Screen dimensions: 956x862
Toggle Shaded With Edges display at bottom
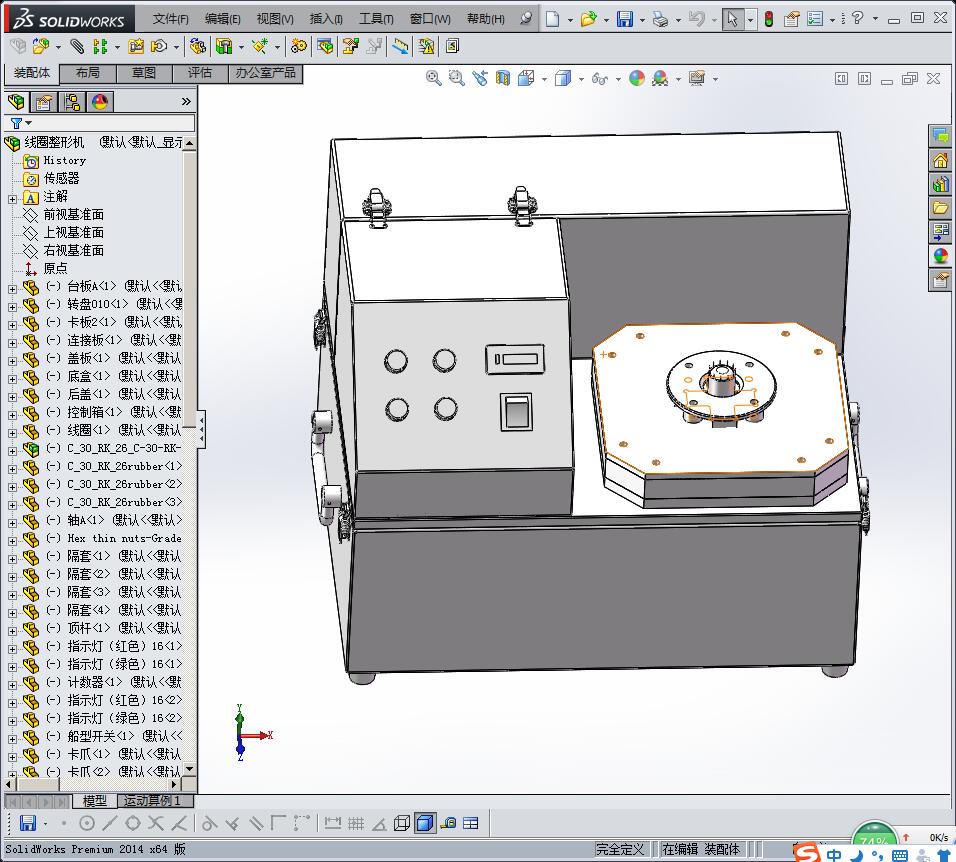click(x=425, y=824)
